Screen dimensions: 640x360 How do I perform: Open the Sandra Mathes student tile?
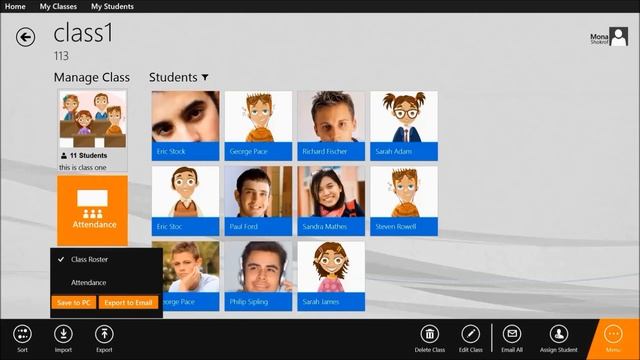click(331, 201)
